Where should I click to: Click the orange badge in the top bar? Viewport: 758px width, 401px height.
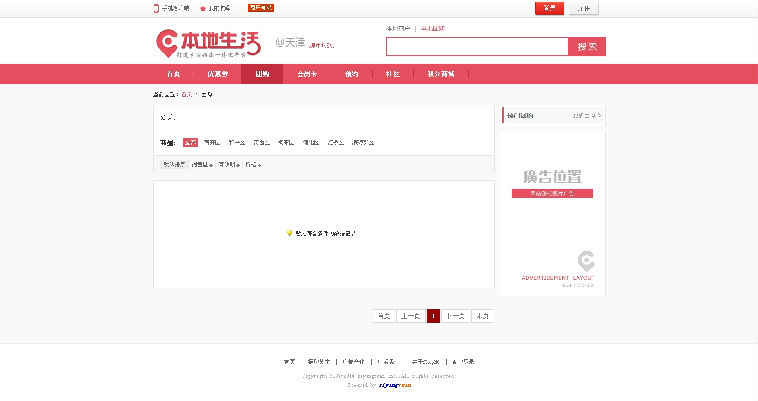(x=261, y=8)
